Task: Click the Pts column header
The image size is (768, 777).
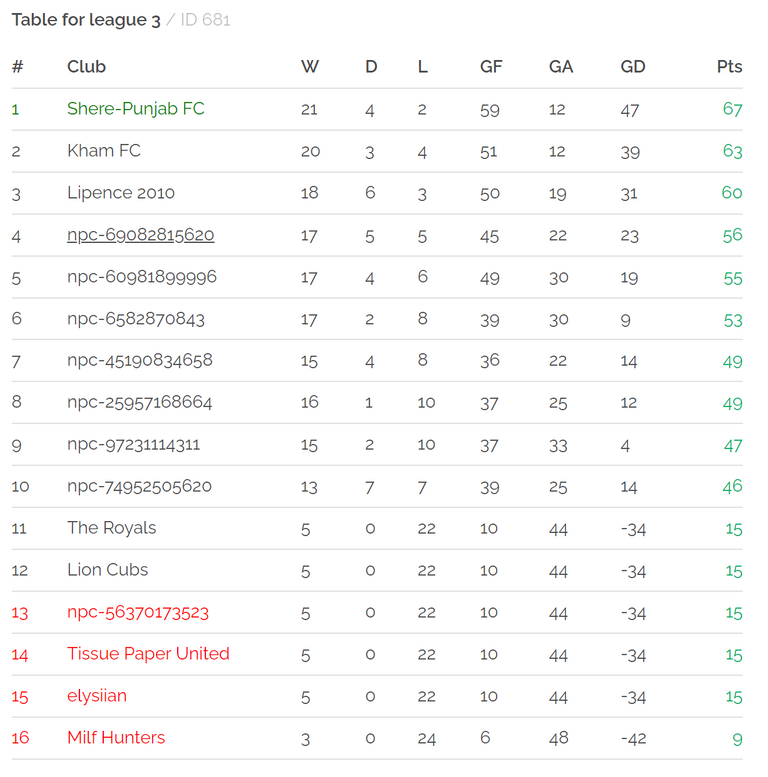Action: (729, 66)
